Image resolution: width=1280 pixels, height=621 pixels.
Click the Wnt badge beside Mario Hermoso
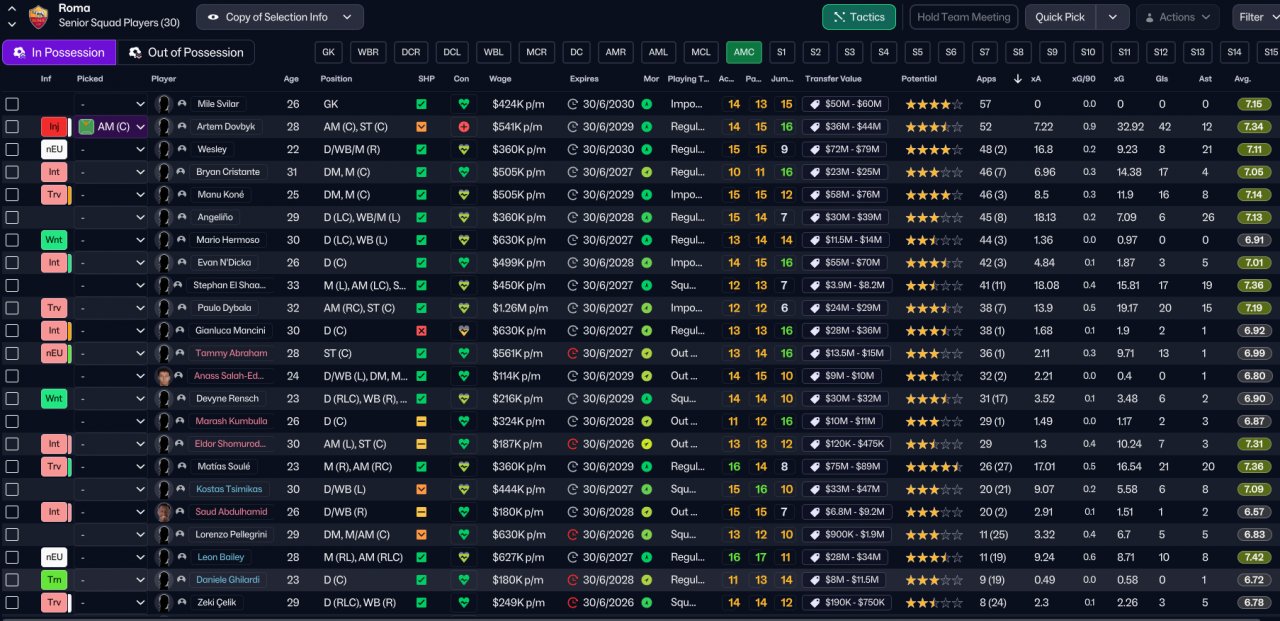54,240
